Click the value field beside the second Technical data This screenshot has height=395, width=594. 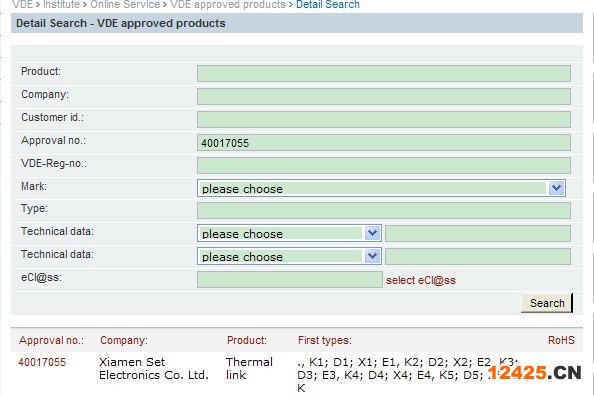[478, 257]
